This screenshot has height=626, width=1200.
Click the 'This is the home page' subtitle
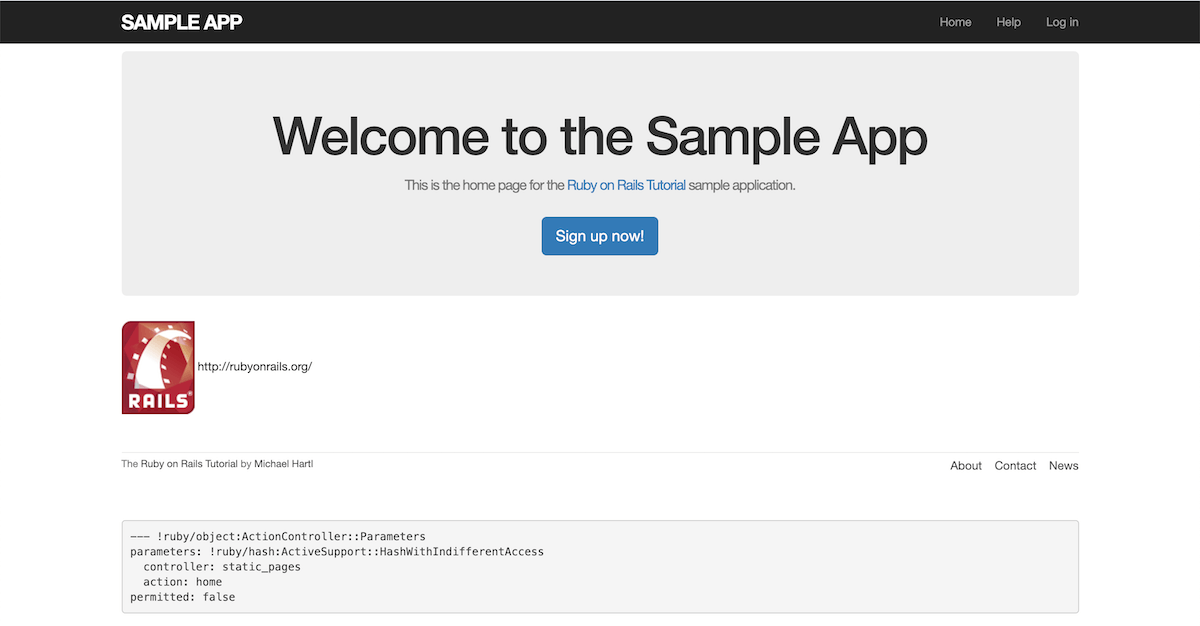[x=484, y=185]
